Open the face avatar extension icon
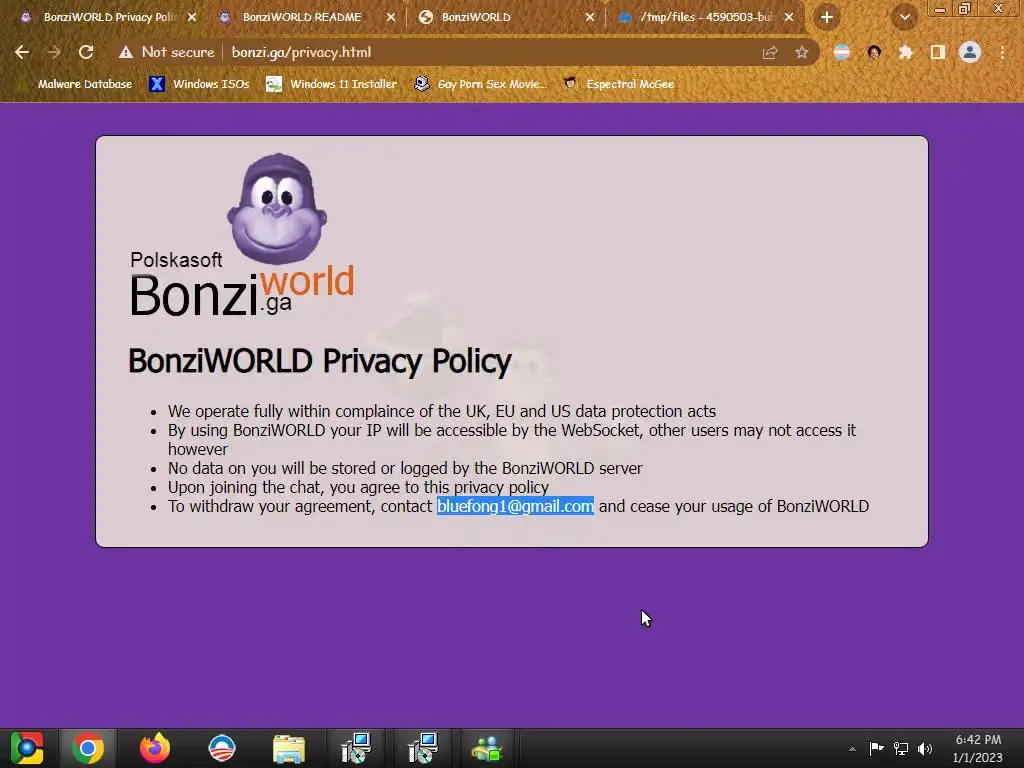1024x768 pixels. tap(874, 52)
